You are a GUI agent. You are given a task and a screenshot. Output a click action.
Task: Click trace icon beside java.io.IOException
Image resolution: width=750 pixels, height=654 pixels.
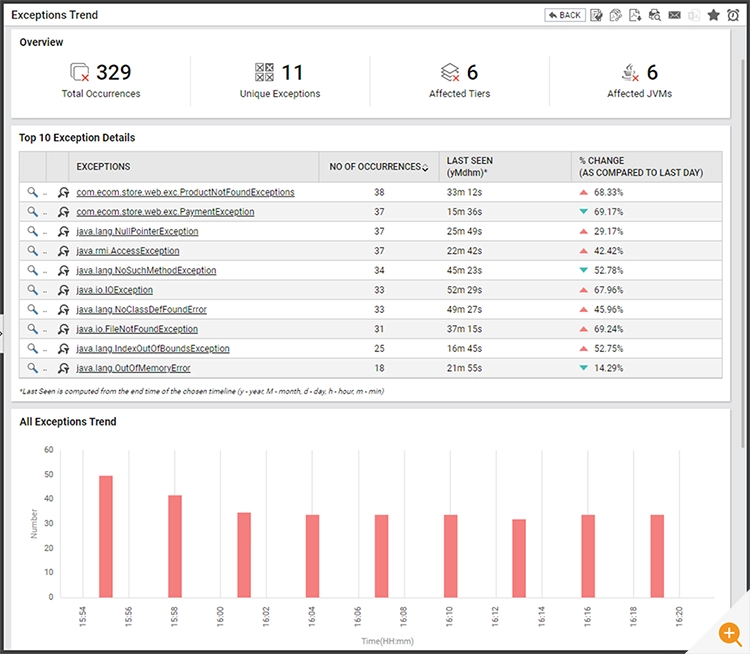point(64,290)
